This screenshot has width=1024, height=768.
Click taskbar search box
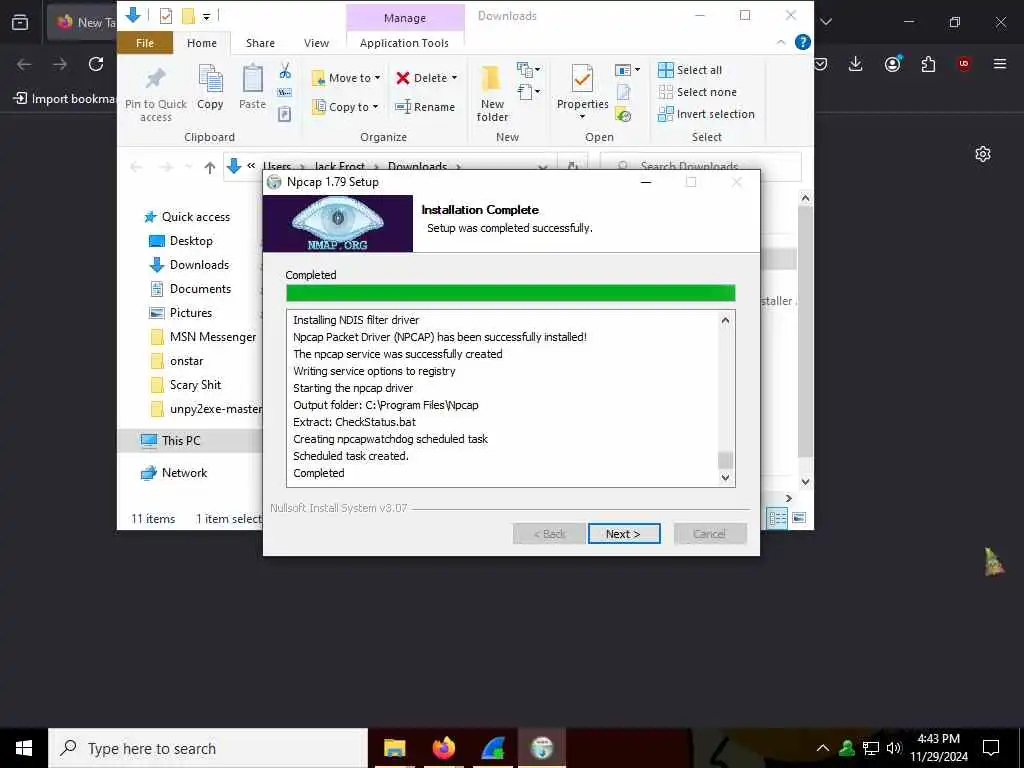pos(208,748)
